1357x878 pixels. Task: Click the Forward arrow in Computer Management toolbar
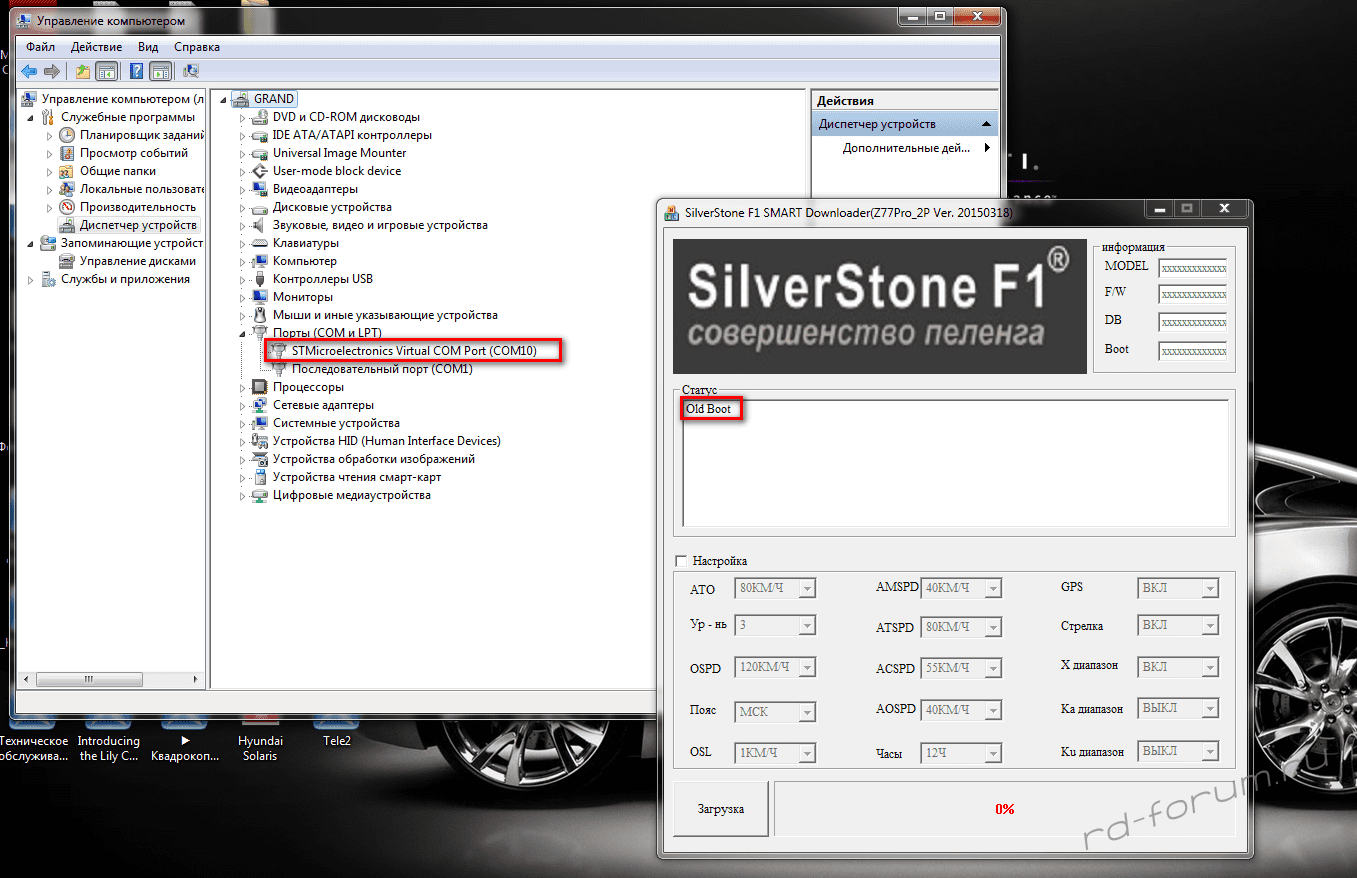[x=51, y=71]
